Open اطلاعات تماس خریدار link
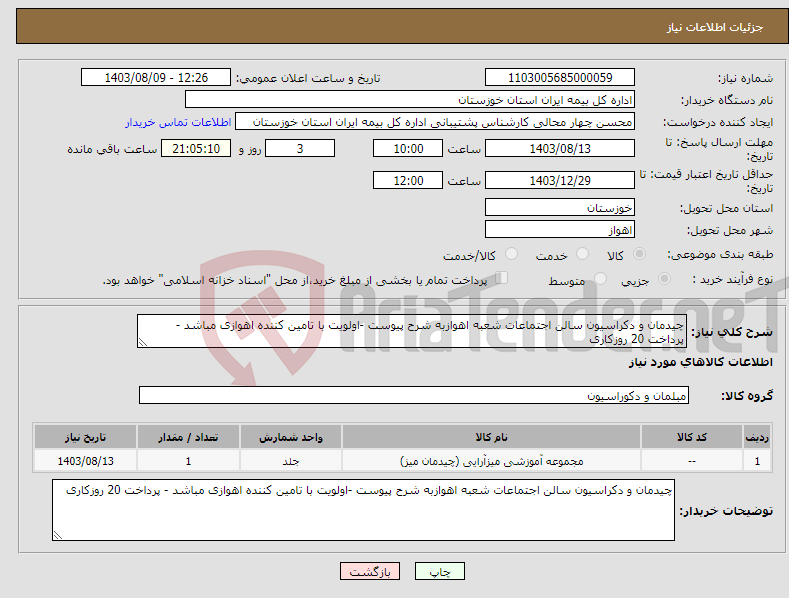The height and width of the screenshot is (598, 789). pyautogui.click(x=178, y=122)
